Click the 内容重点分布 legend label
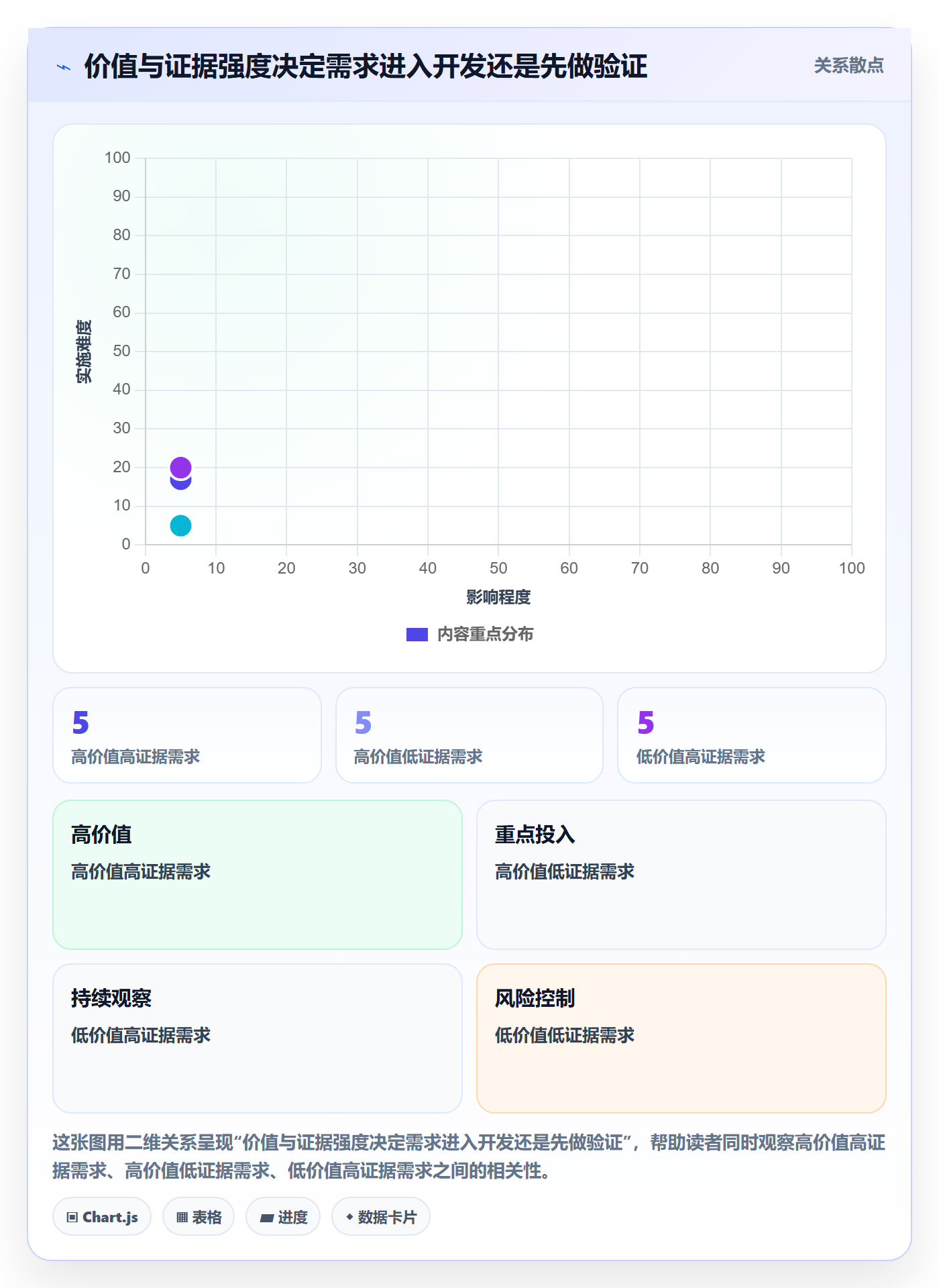The height and width of the screenshot is (1288, 939). pyautogui.click(x=485, y=635)
